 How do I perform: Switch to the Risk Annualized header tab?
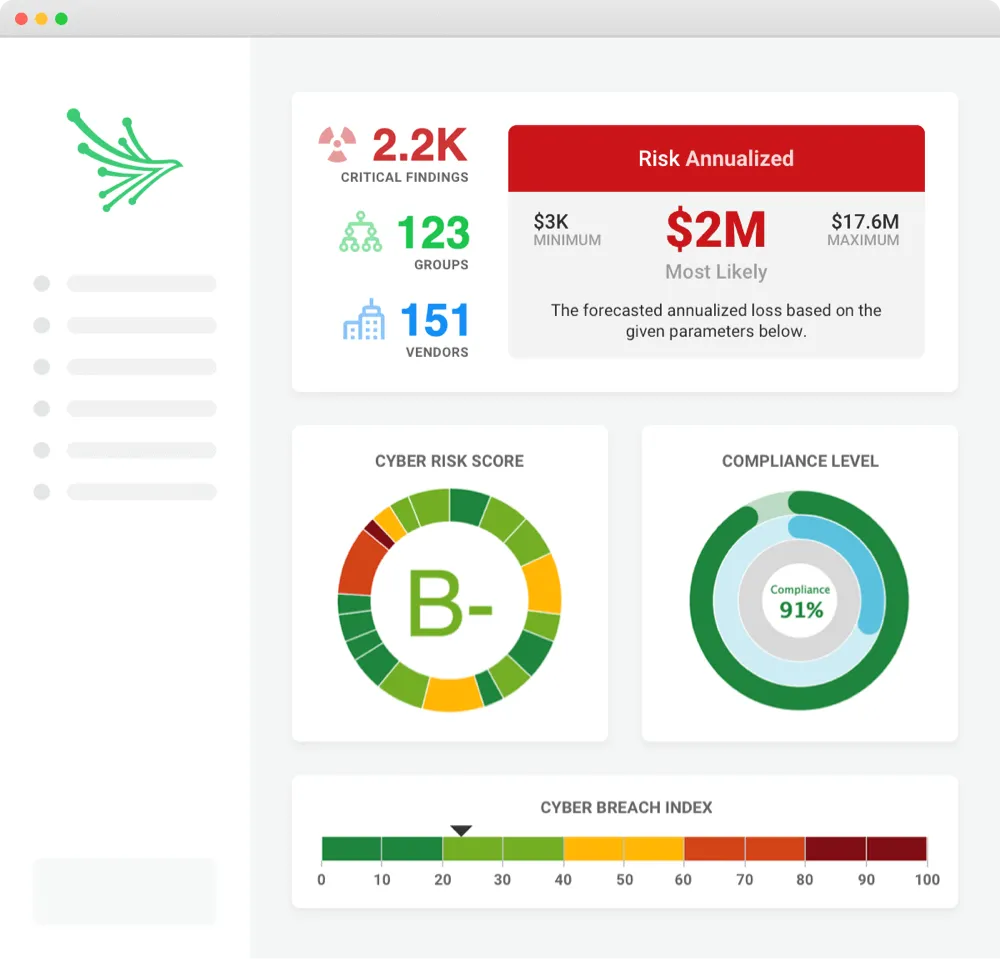[x=716, y=158]
